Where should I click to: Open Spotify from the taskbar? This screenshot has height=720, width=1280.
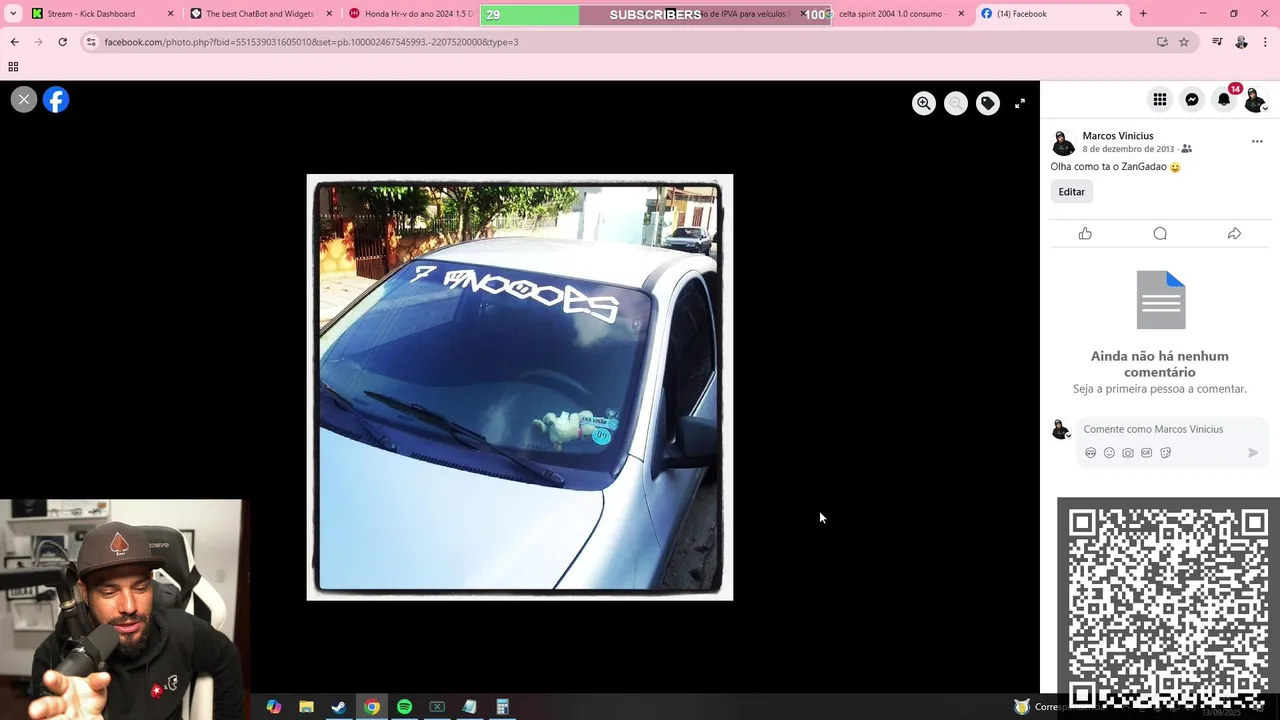pos(404,707)
